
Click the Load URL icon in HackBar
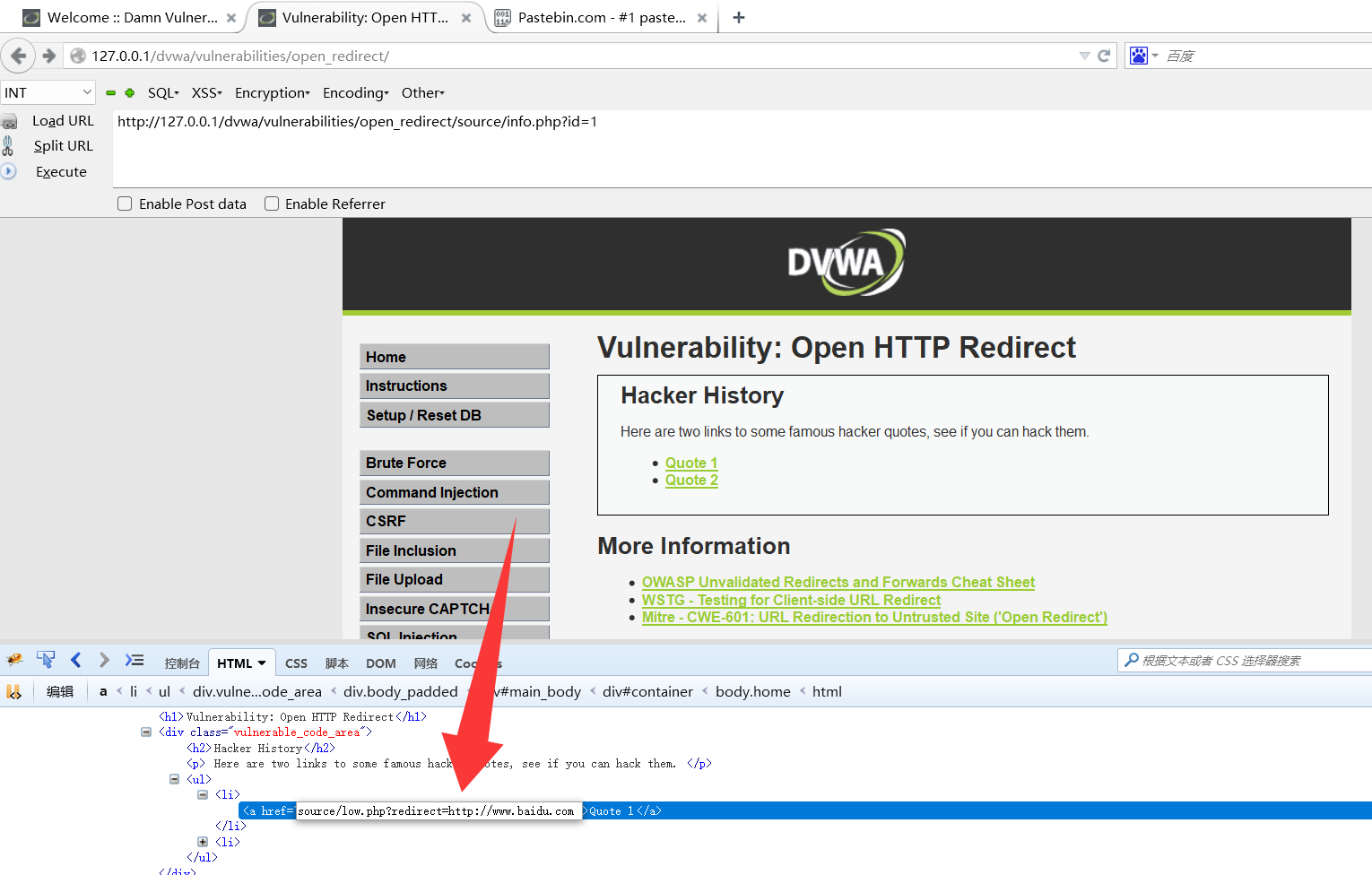click(x=9, y=121)
